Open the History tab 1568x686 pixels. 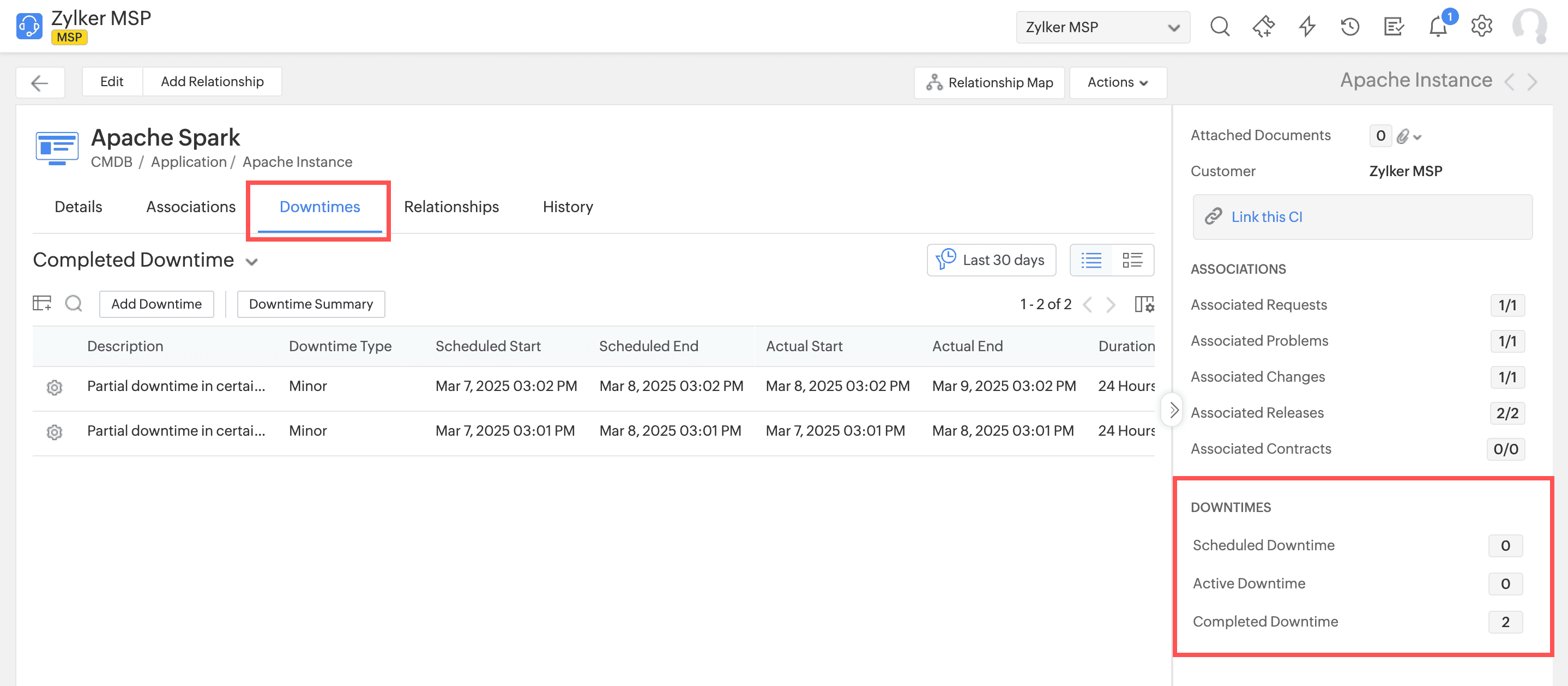click(x=568, y=207)
